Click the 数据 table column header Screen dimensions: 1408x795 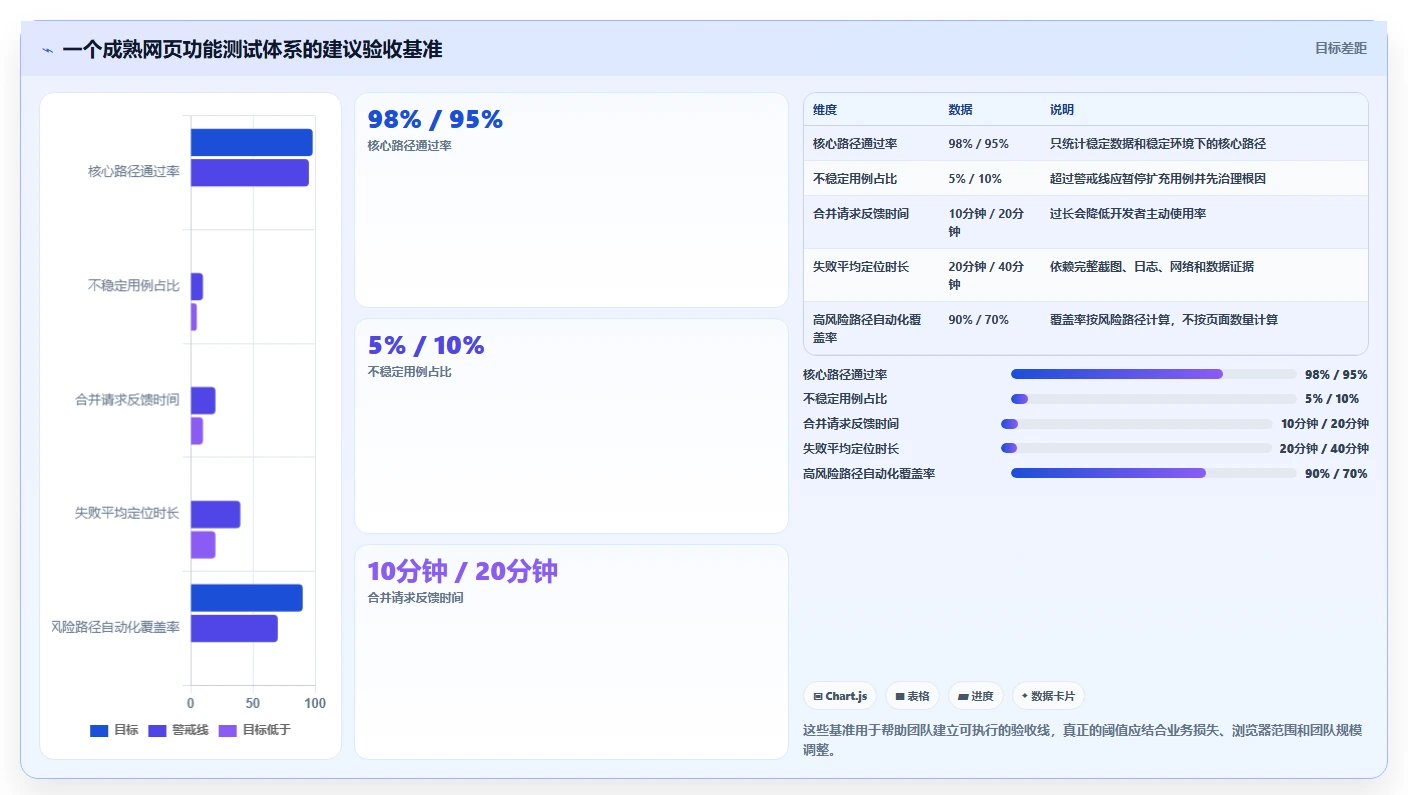coord(960,110)
